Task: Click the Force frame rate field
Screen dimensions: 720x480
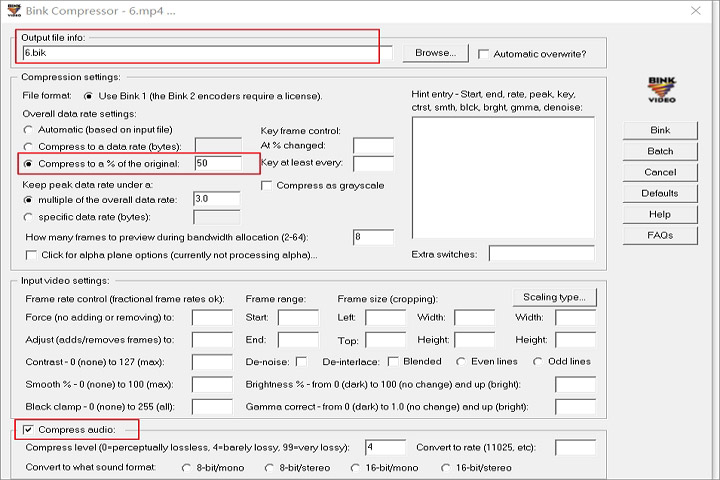Action: [x=212, y=318]
